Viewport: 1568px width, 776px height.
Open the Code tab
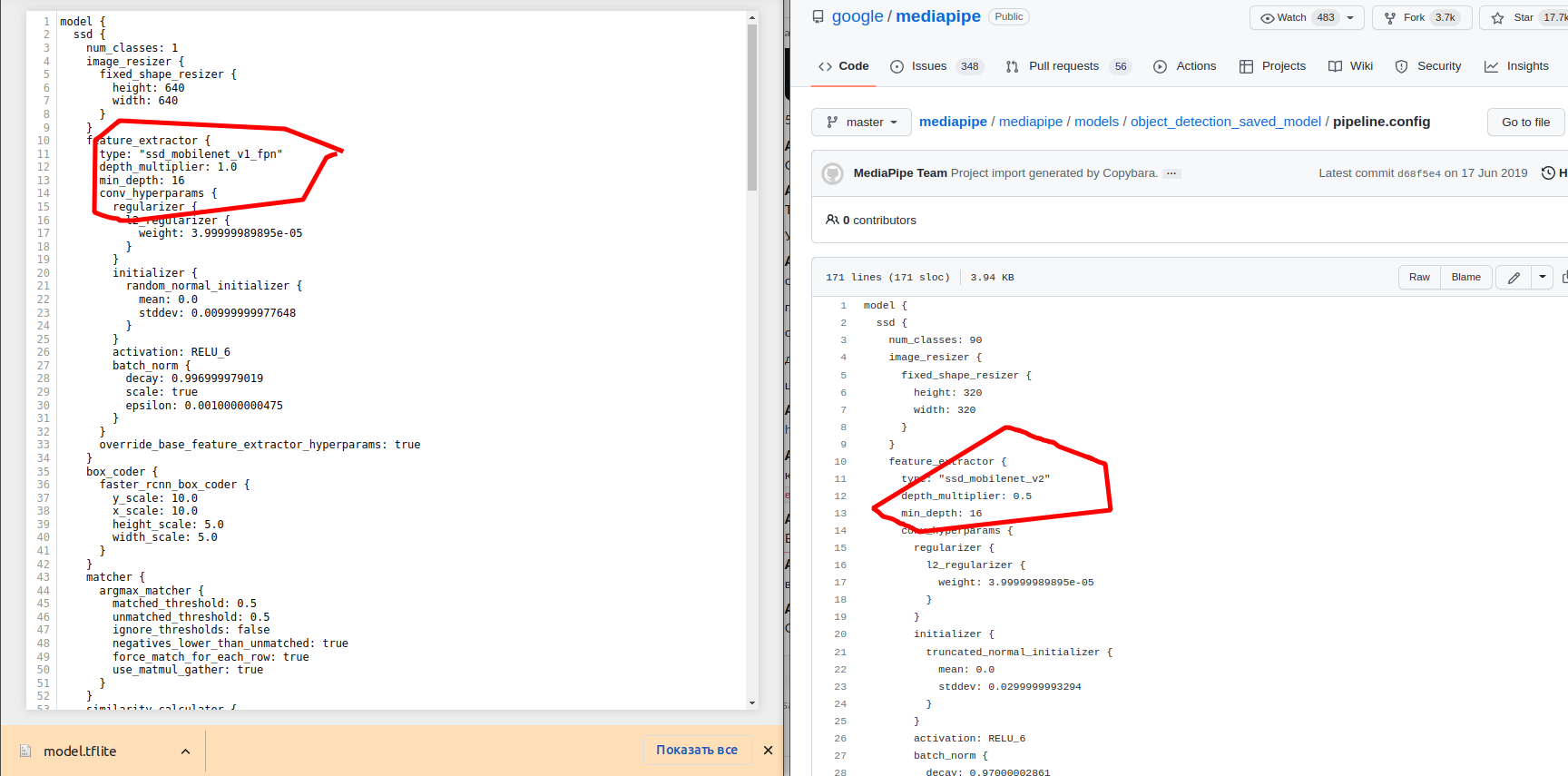click(x=843, y=66)
